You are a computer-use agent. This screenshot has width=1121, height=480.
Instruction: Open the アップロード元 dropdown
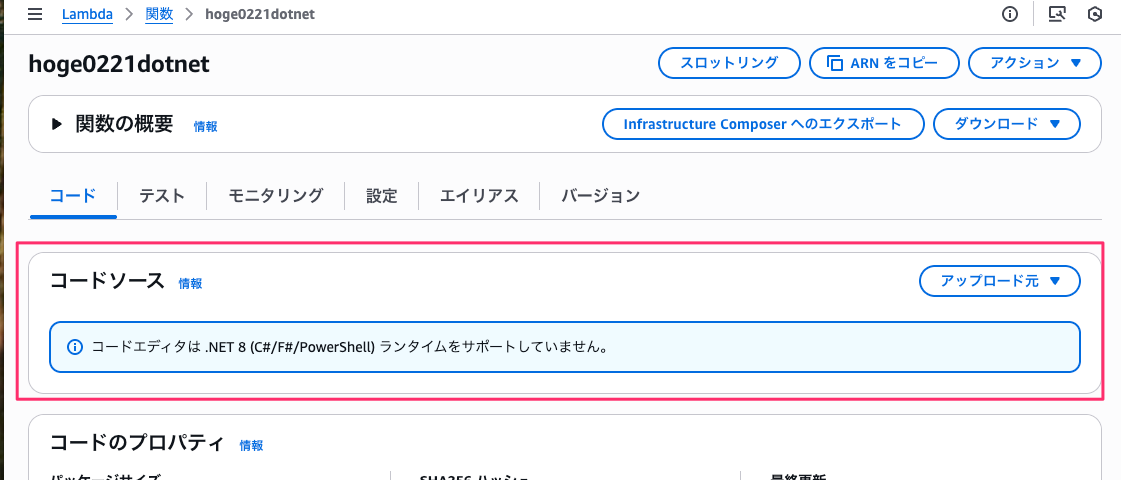999,281
